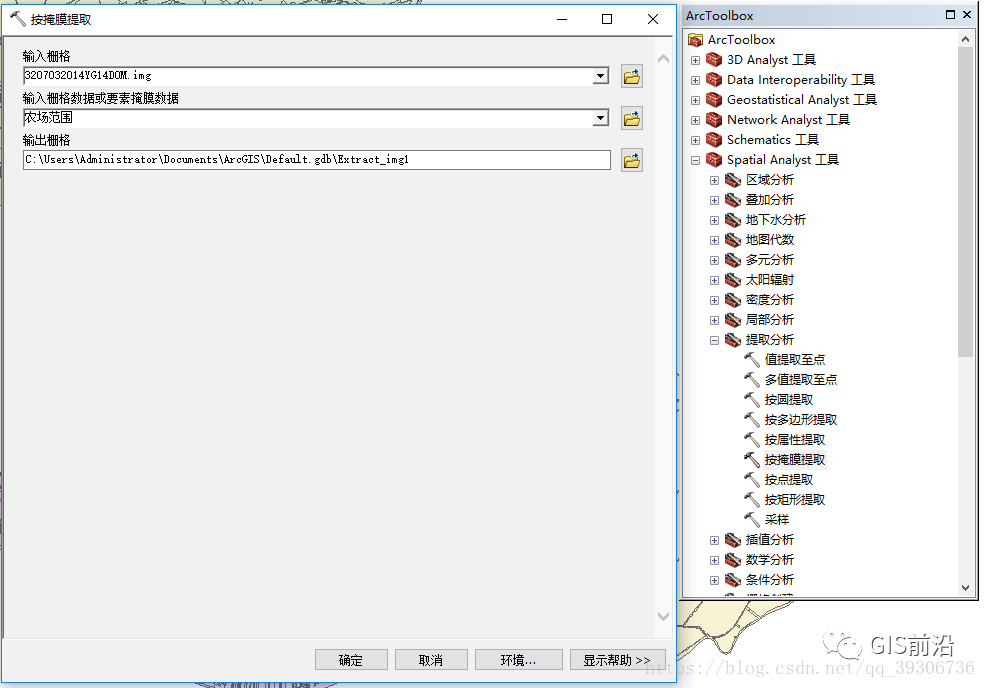Select the 按掩膜提取 tool label

tap(795, 460)
